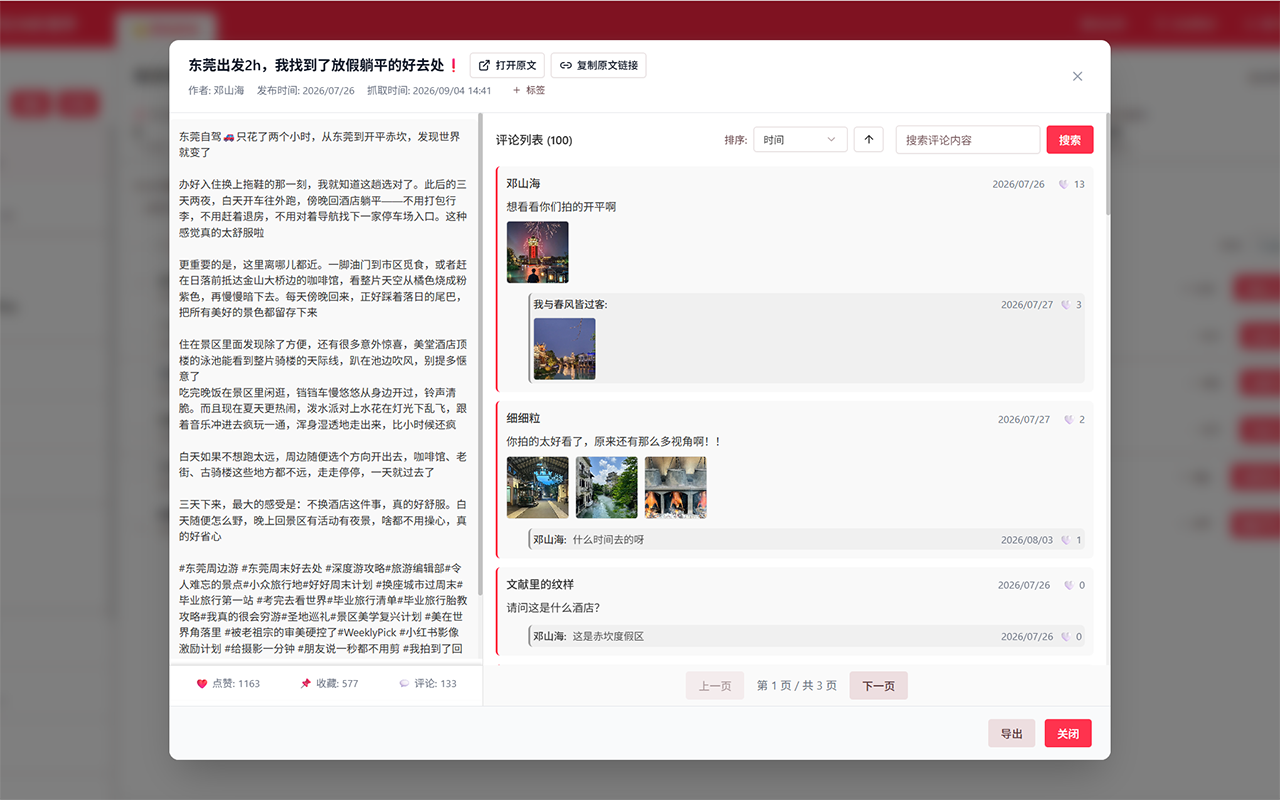Open third thumbnail in 细细粒's comment
The width and height of the screenshot is (1280, 800).
tap(676, 487)
